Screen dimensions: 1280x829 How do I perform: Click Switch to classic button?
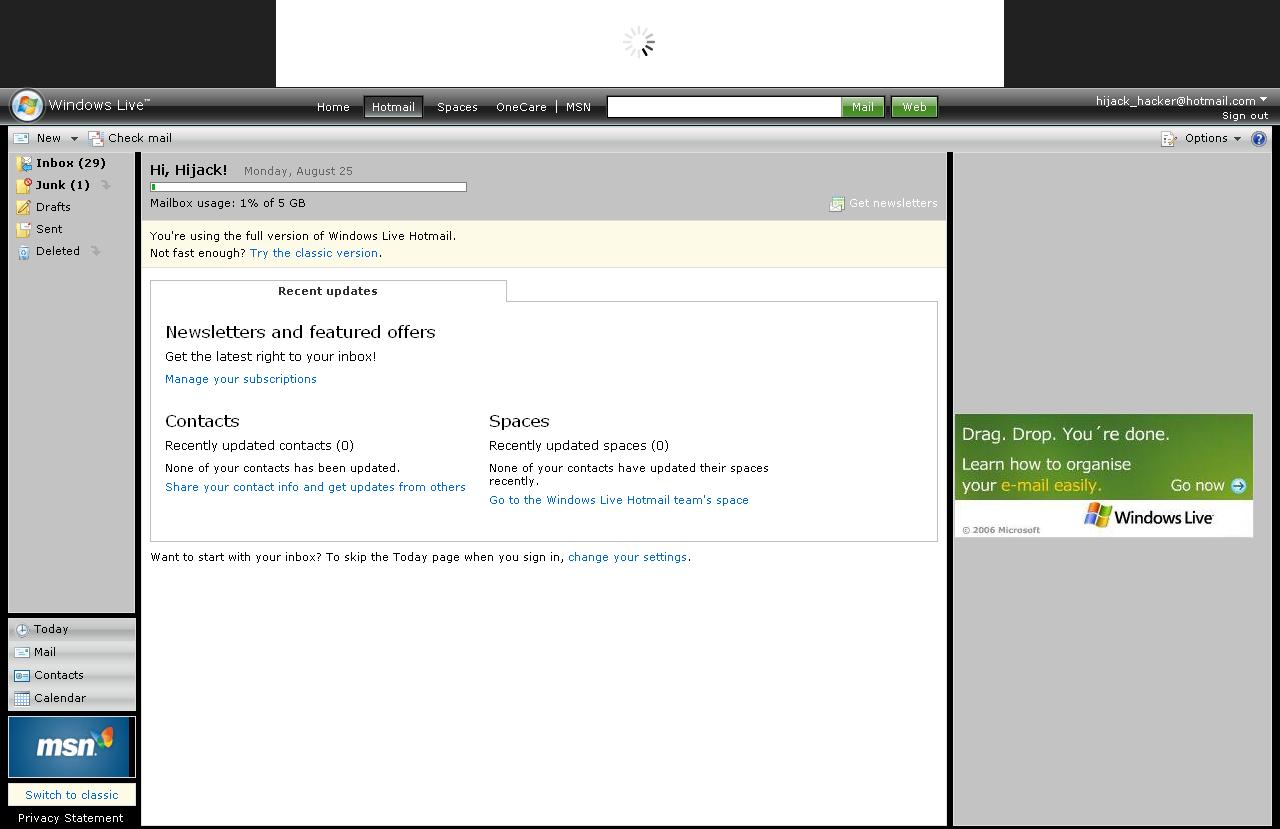tap(72, 795)
